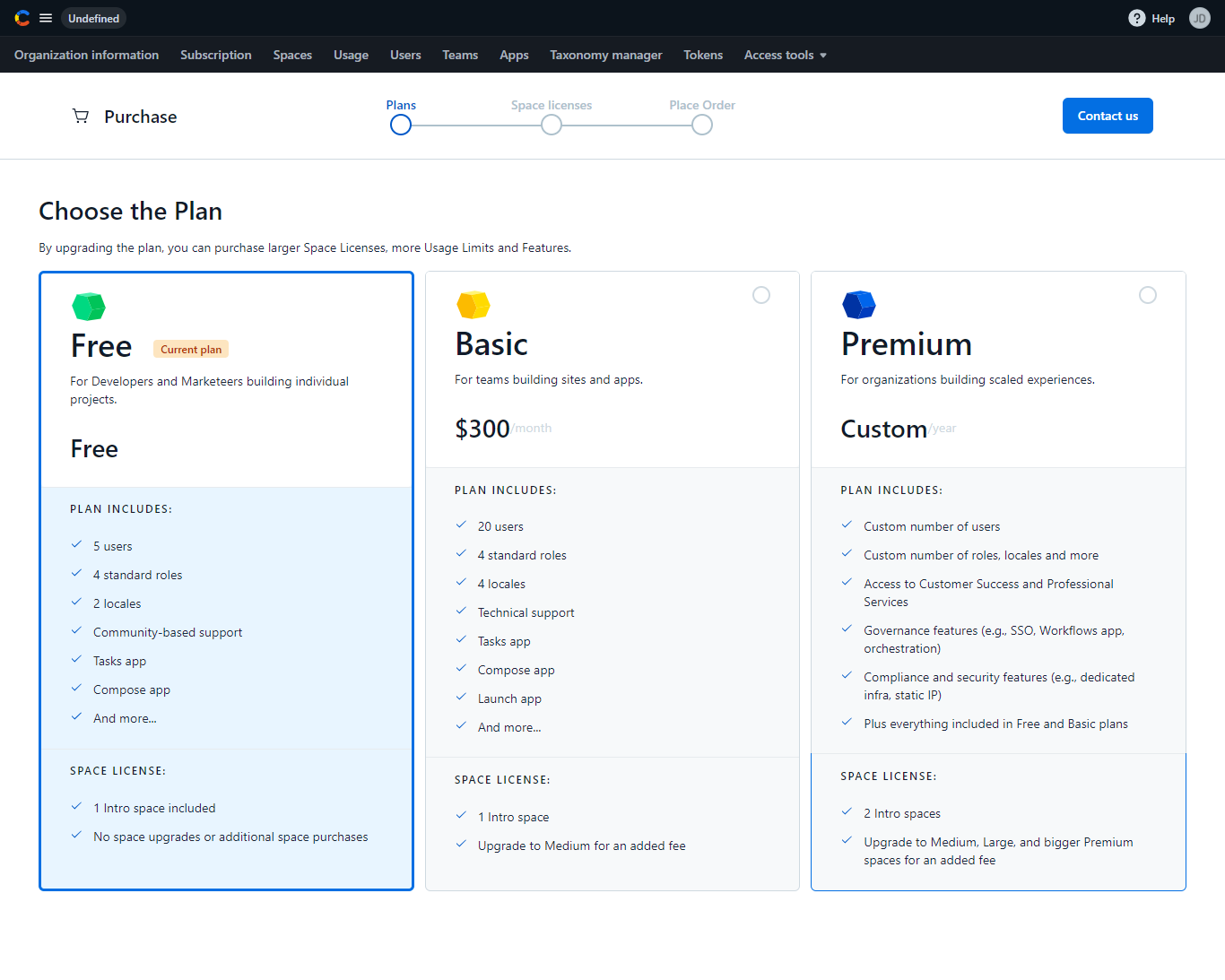Viewport: 1225px width, 980px height.
Task: Go to the Tokens tab
Action: click(x=703, y=55)
